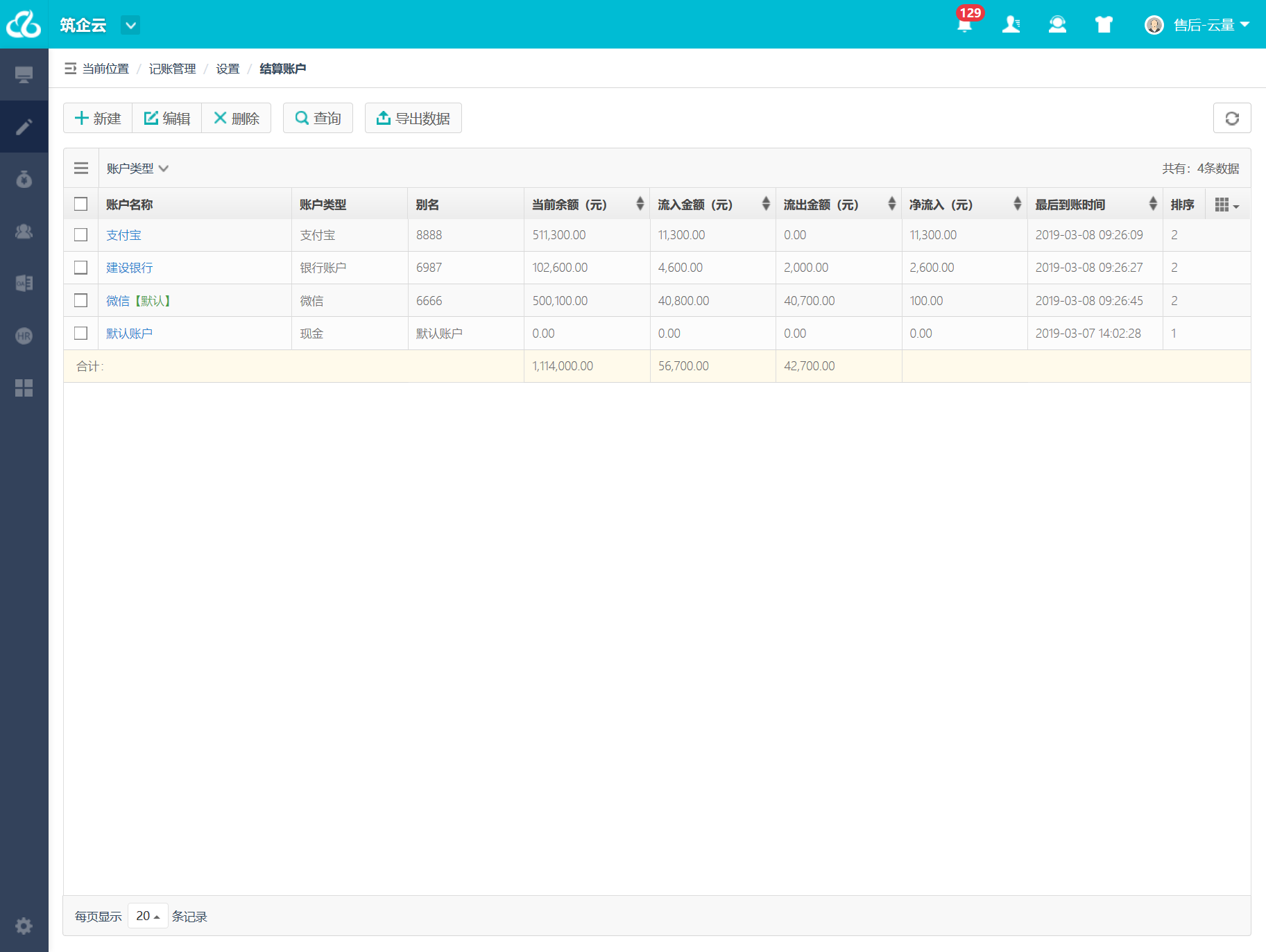Select the 2019-03-07 14:02:28 timestamp
Viewport: 1266px width, 952px height.
pyautogui.click(x=1088, y=334)
